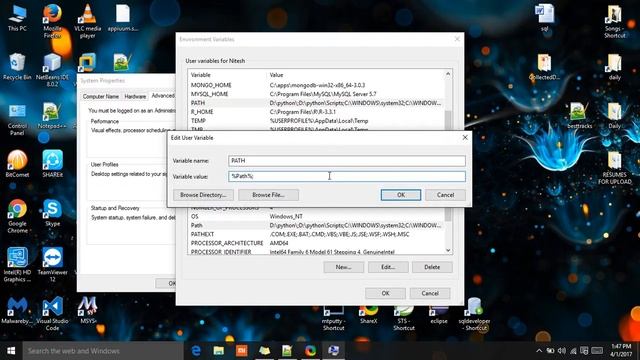Open RESUMES FOR UPLOAD folder
640x360 pixels.
tap(614, 168)
